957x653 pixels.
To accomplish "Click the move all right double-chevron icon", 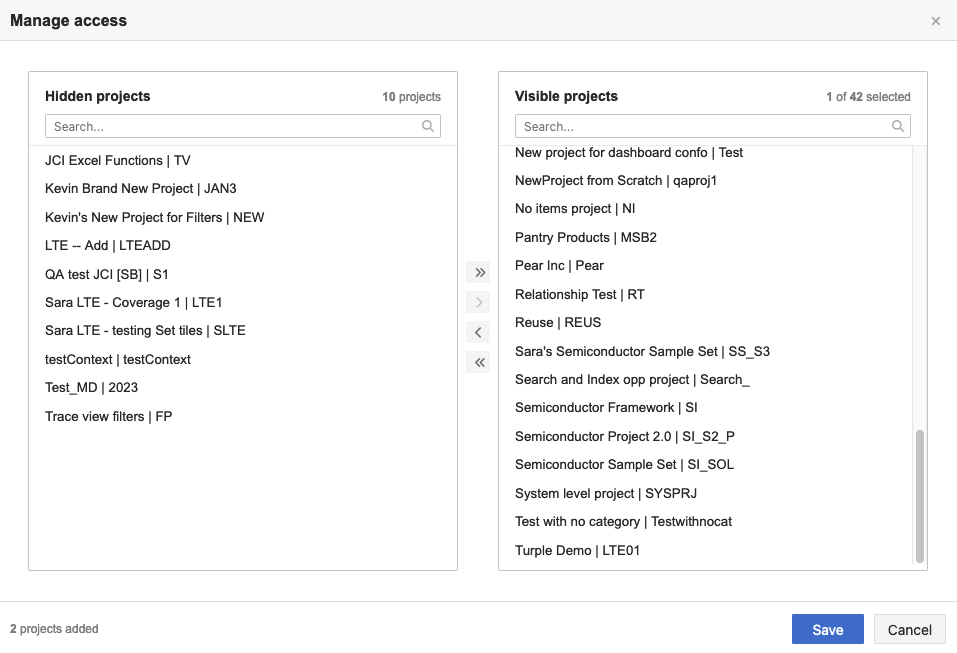I will (479, 273).
